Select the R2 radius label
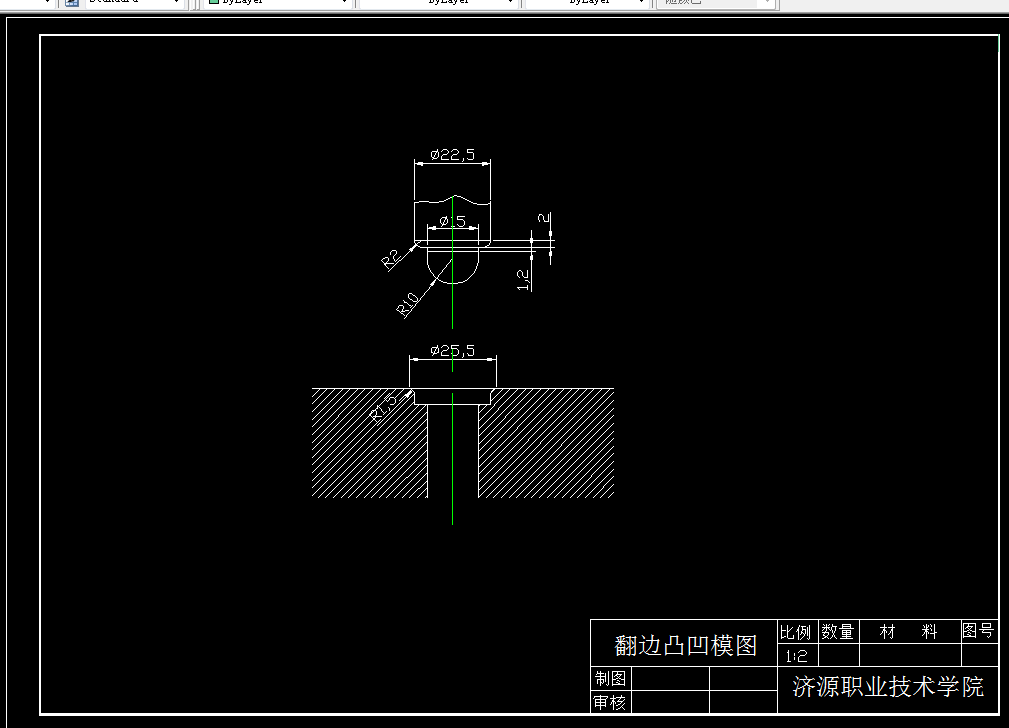The width and height of the screenshot is (1009, 728). click(392, 259)
